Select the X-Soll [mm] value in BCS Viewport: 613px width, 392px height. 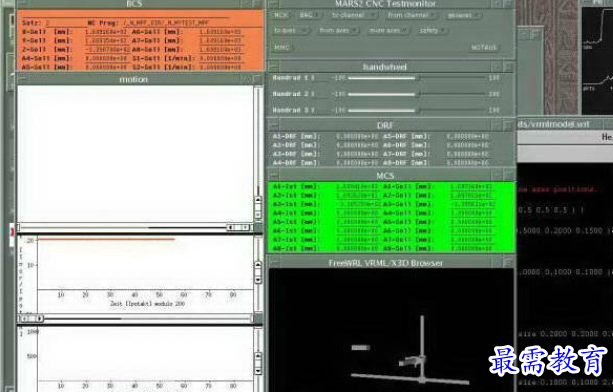(x=107, y=32)
